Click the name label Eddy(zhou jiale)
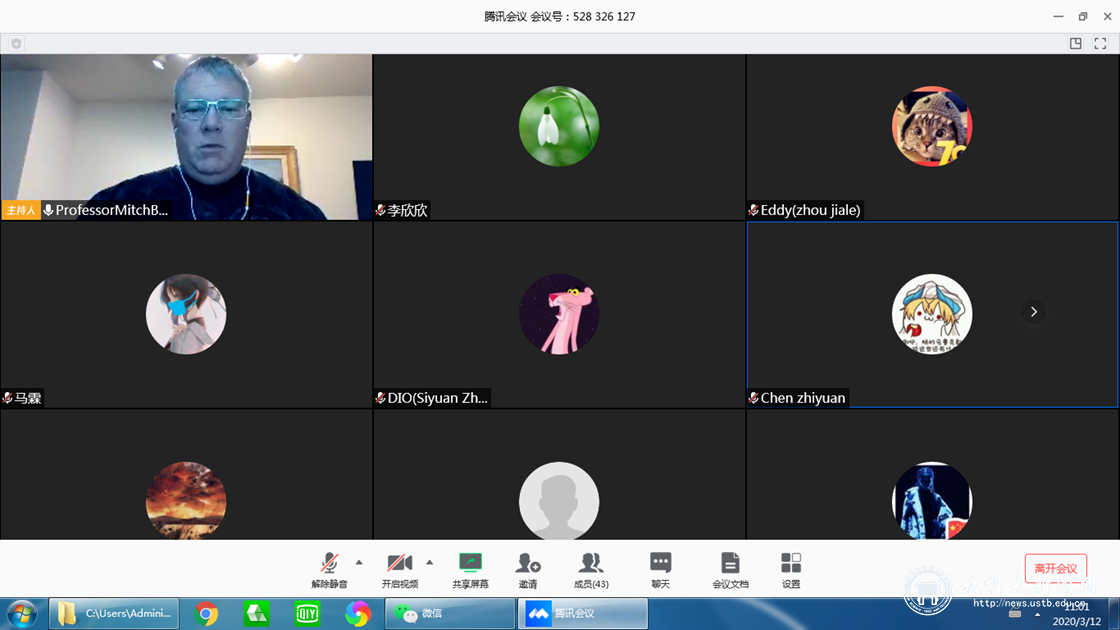Viewport: 1120px width, 630px height. [x=810, y=210]
